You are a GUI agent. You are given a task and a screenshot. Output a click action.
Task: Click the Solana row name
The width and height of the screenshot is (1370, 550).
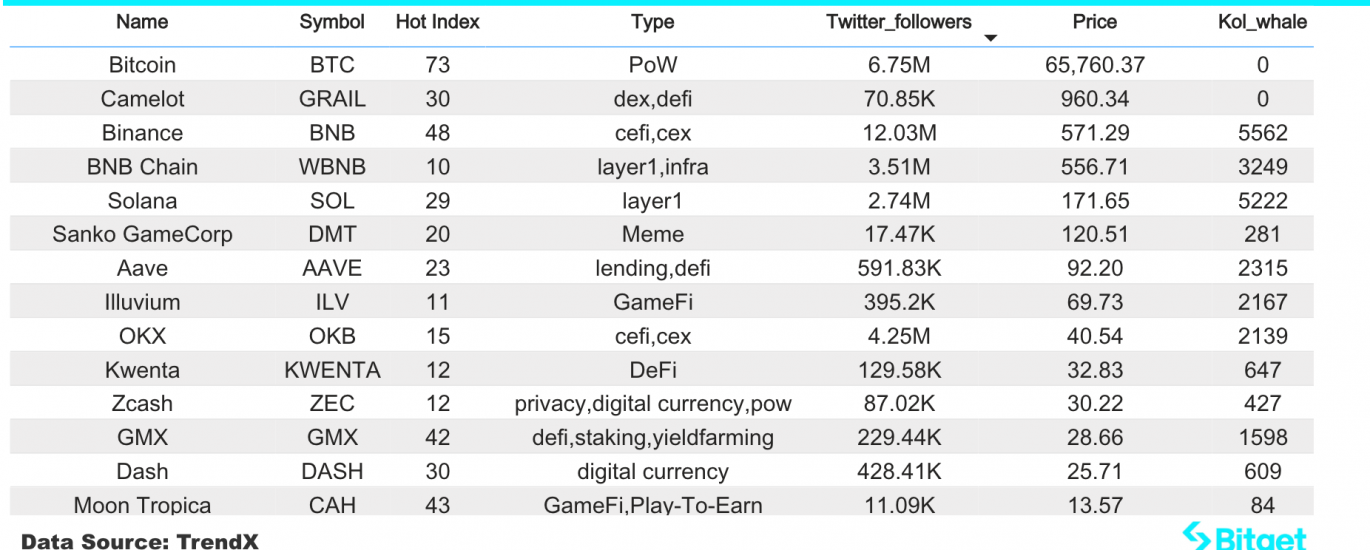coord(142,201)
